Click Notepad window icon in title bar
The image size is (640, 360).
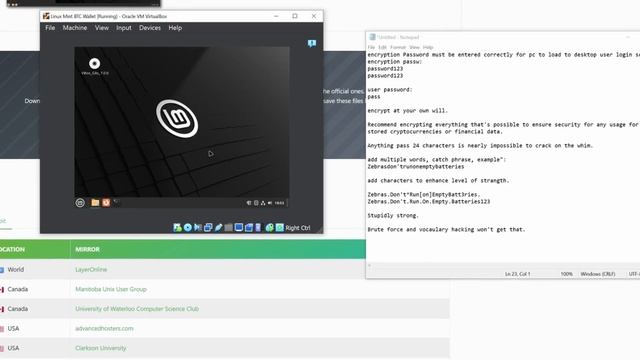point(372,37)
